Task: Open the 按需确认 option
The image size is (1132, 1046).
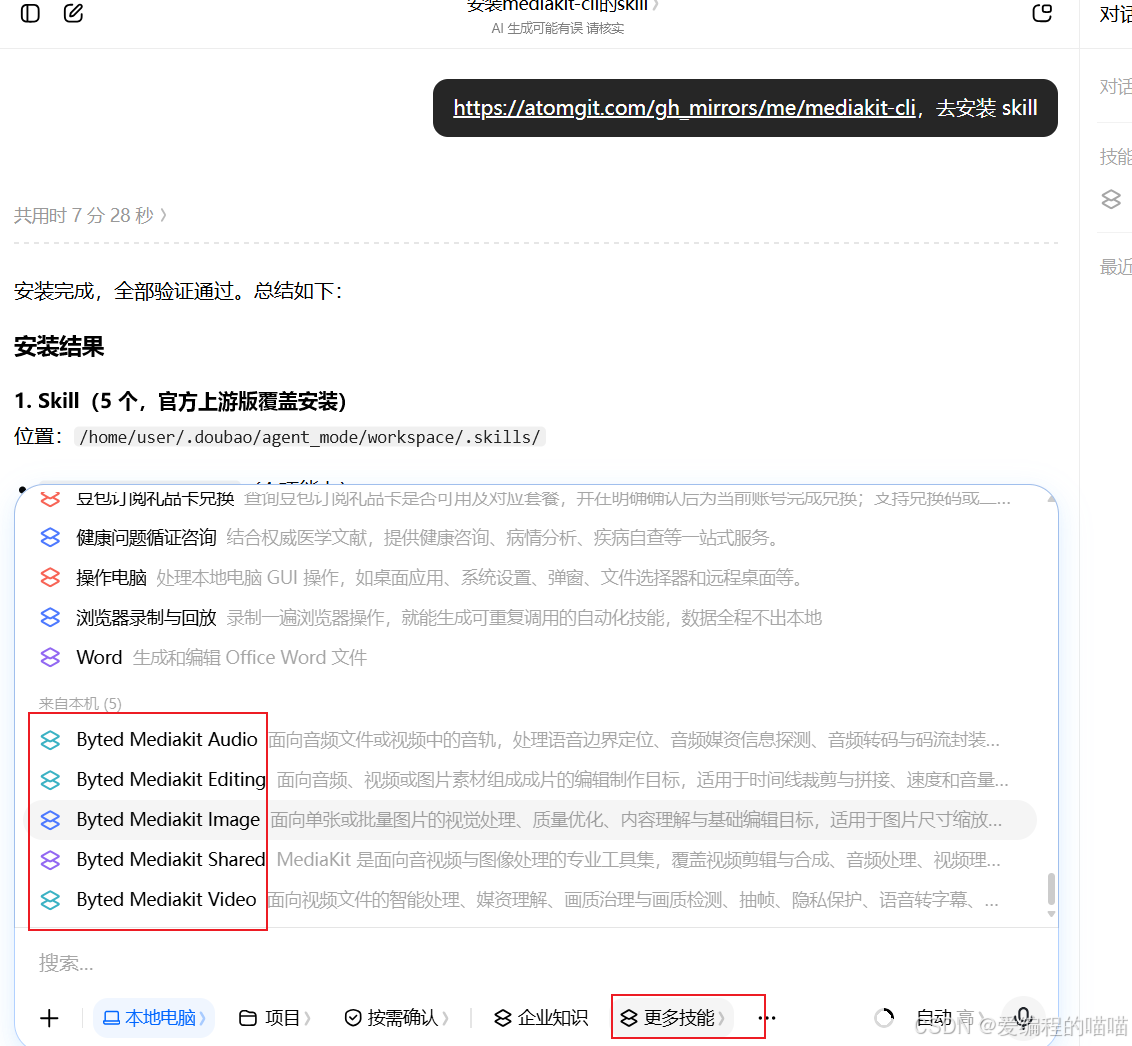Action: tap(396, 1019)
